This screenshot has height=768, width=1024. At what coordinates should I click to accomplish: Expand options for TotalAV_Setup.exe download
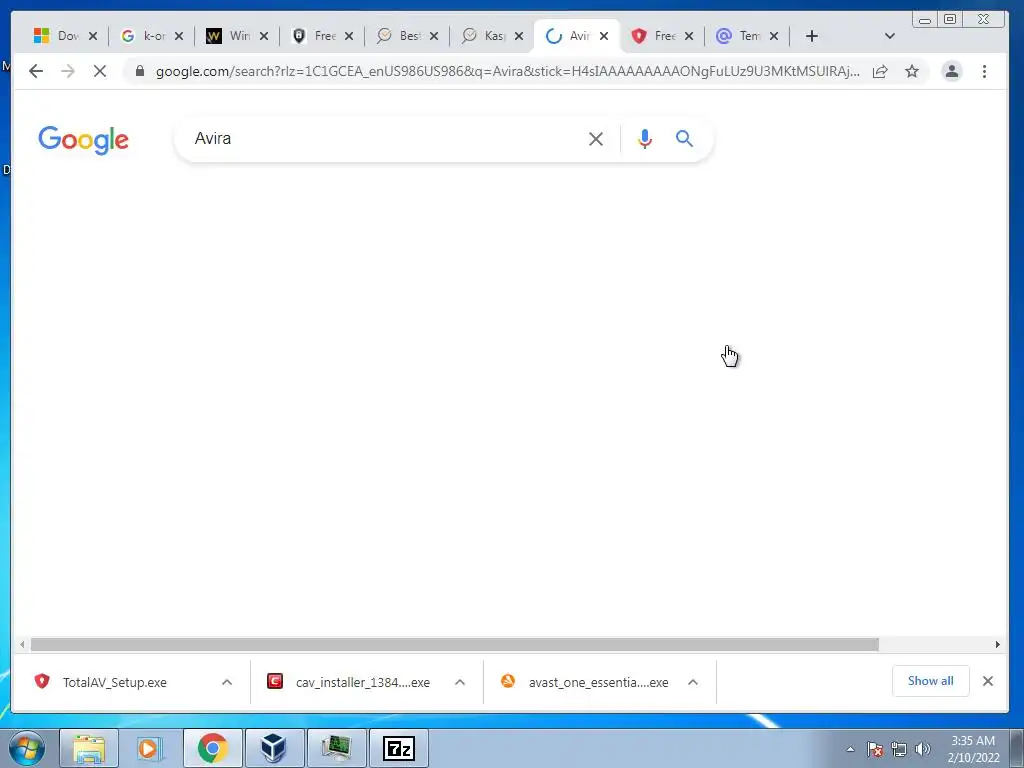227,682
